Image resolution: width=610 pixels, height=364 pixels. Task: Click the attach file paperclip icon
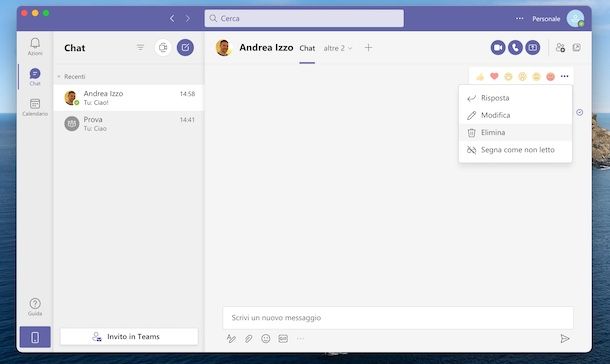point(249,339)
